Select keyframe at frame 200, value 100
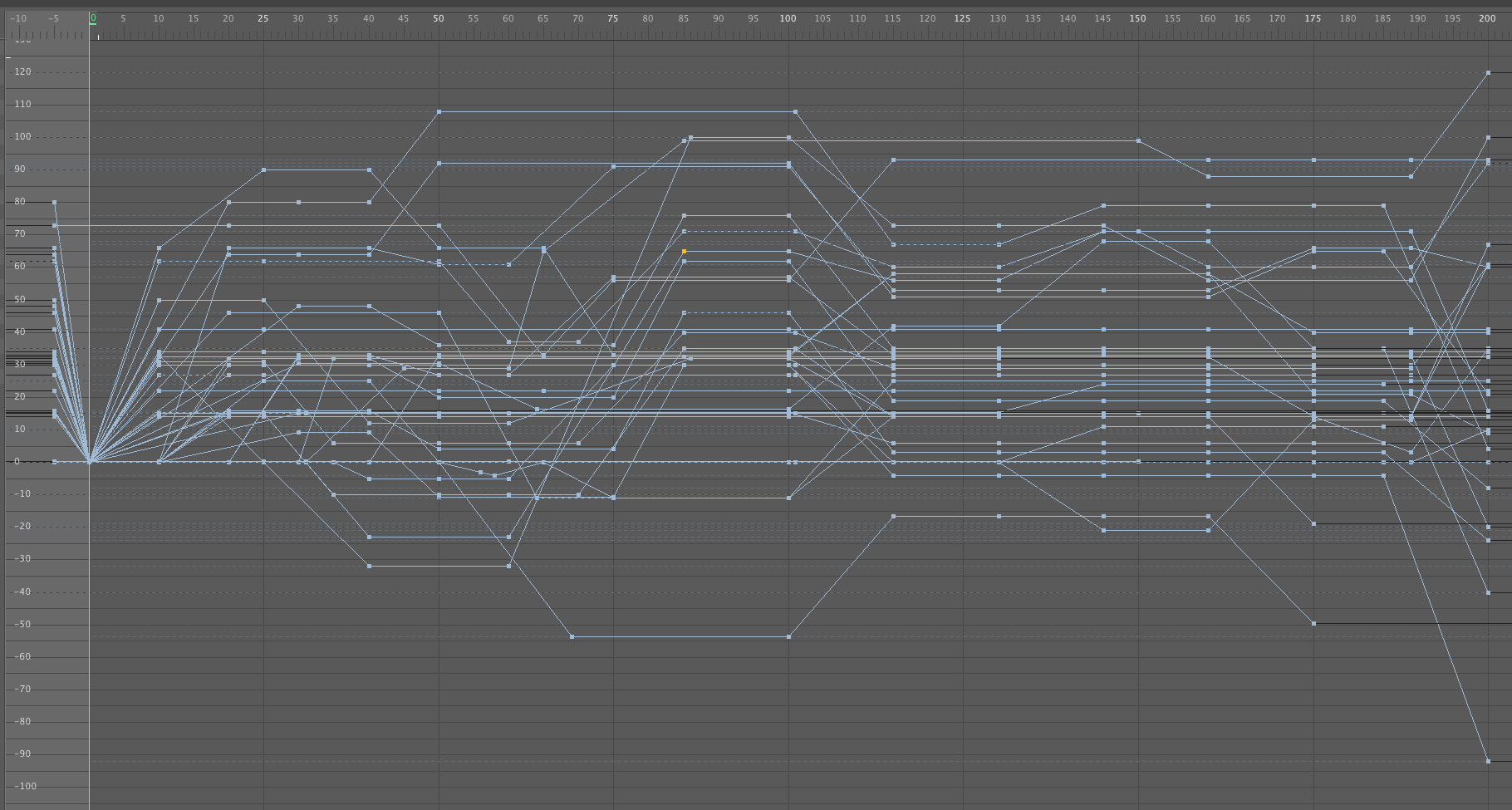The image size is (1512, 810). click(1488, 138)
